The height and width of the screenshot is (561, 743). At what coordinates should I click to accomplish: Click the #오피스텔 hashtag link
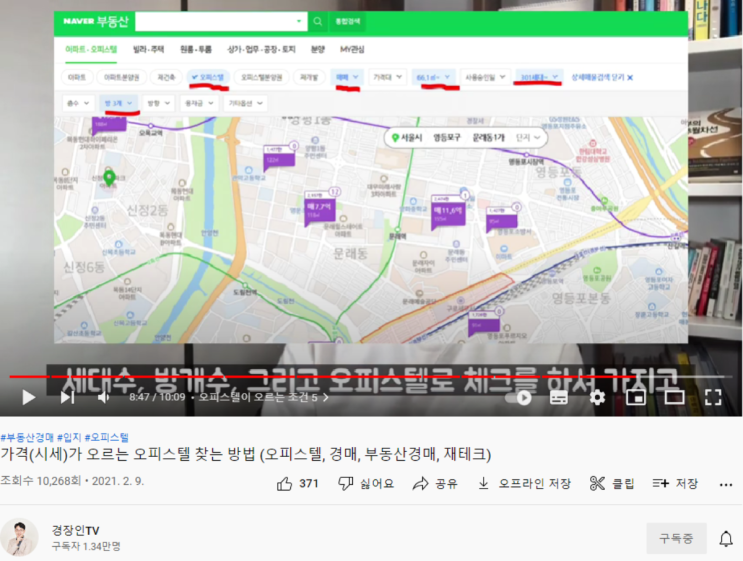pos(107,437)
